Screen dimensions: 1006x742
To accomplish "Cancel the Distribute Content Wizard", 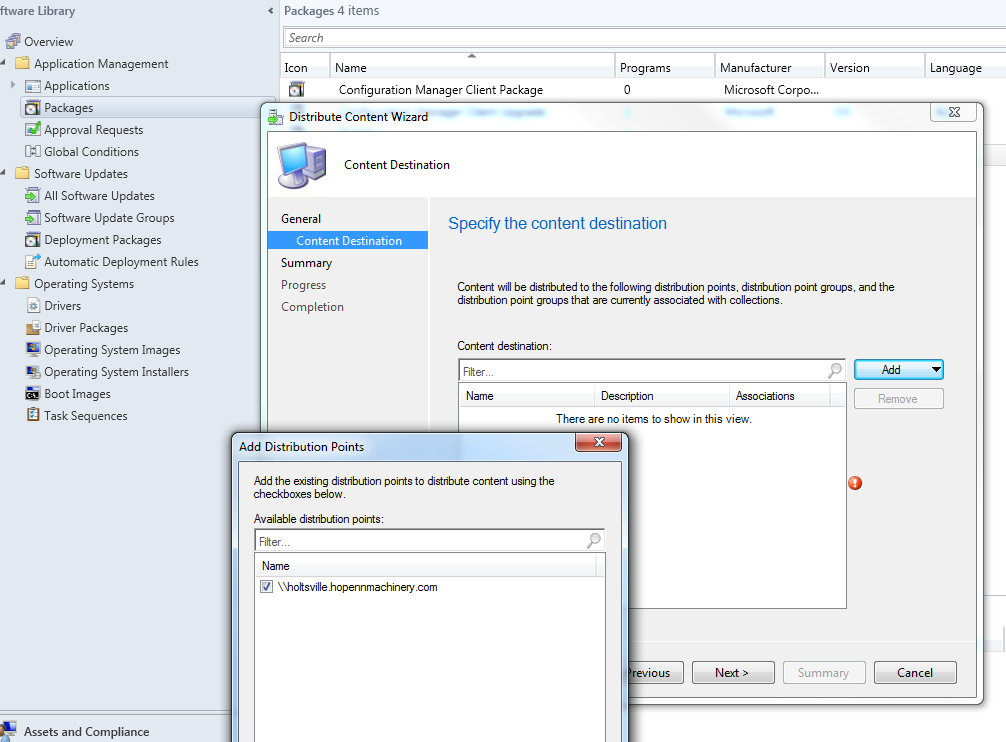I will (915, 672).
